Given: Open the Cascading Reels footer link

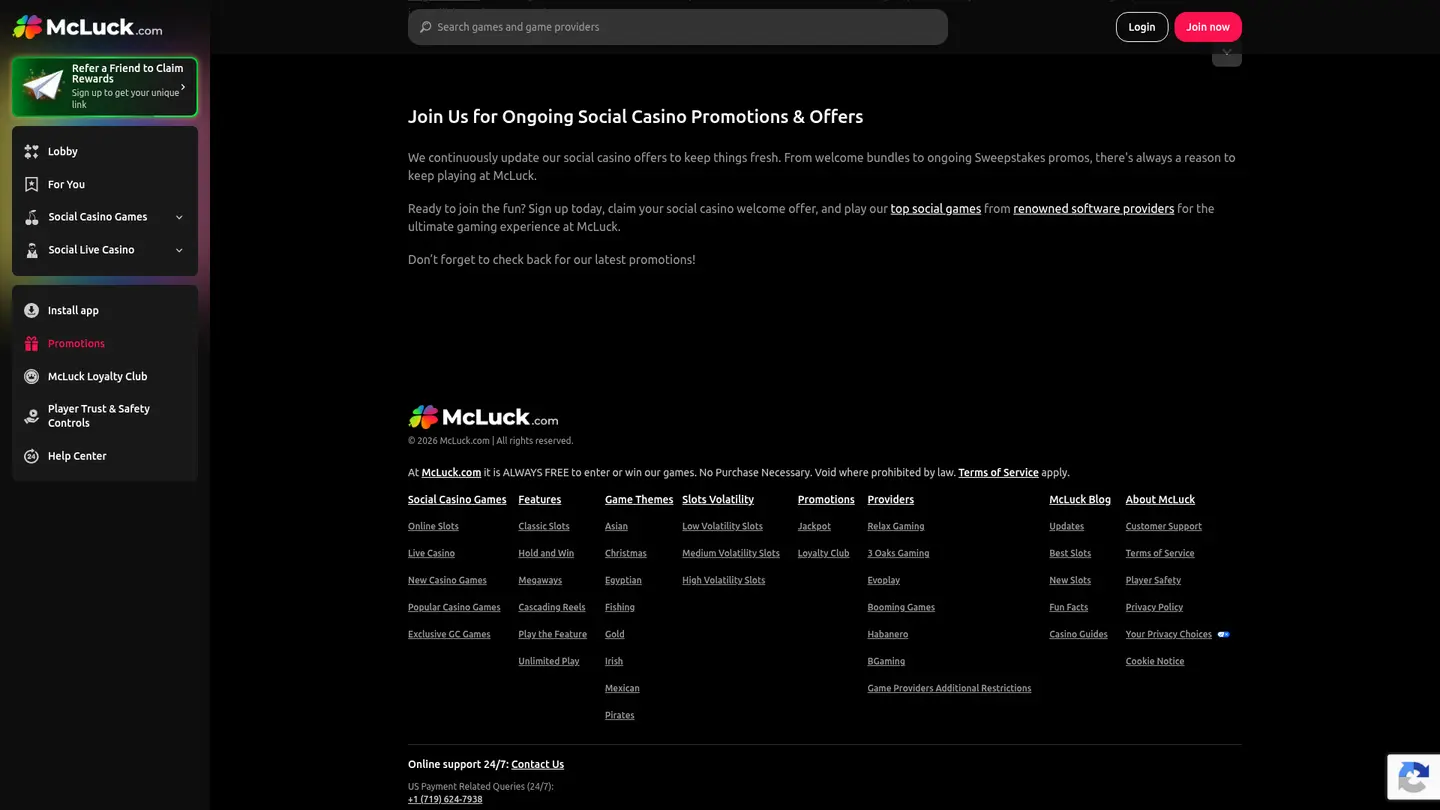Looking at the screenshot, I should (552, 607).
